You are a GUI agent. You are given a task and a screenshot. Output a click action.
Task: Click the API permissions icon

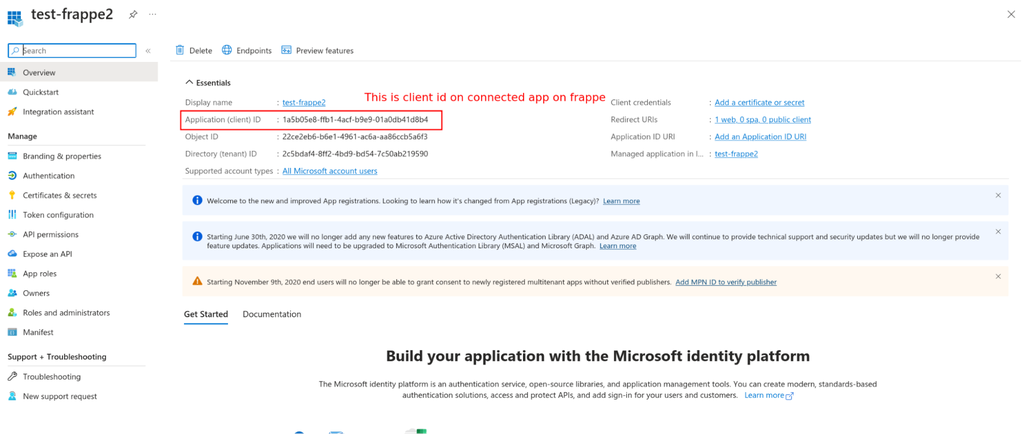pos(12,234)
